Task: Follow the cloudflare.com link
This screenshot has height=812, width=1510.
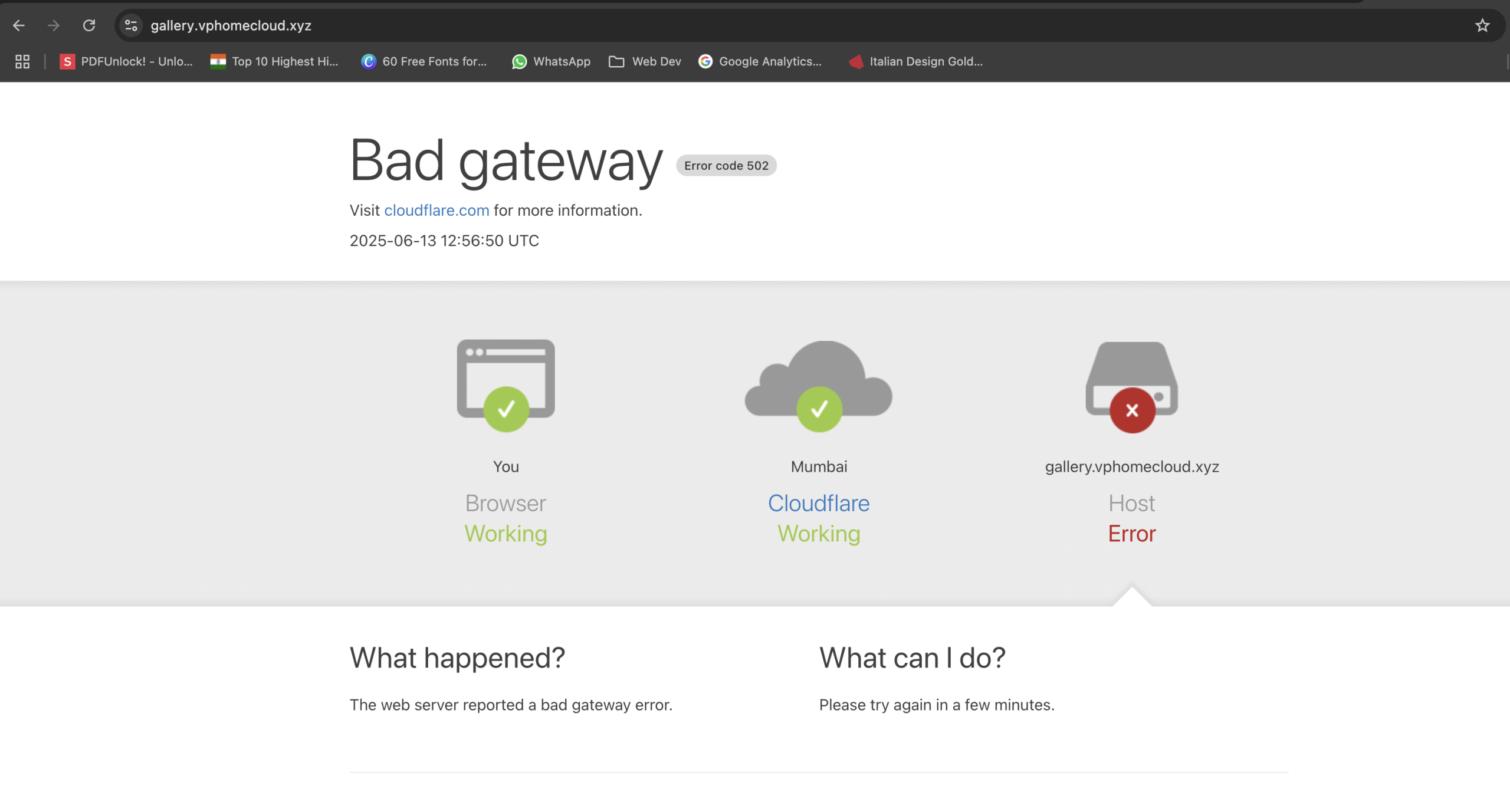Action: pyautogui.click(x=436, y=211)
